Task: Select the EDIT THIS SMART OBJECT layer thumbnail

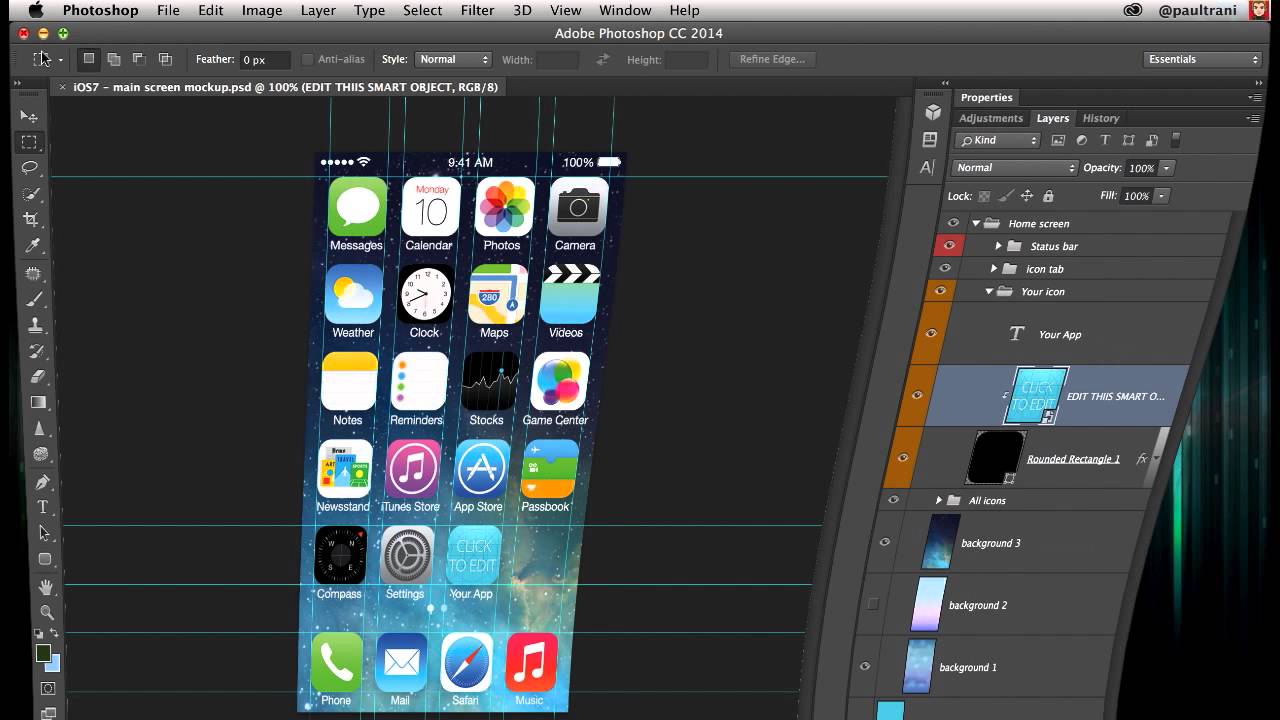Action: (x=1036, y=396)
